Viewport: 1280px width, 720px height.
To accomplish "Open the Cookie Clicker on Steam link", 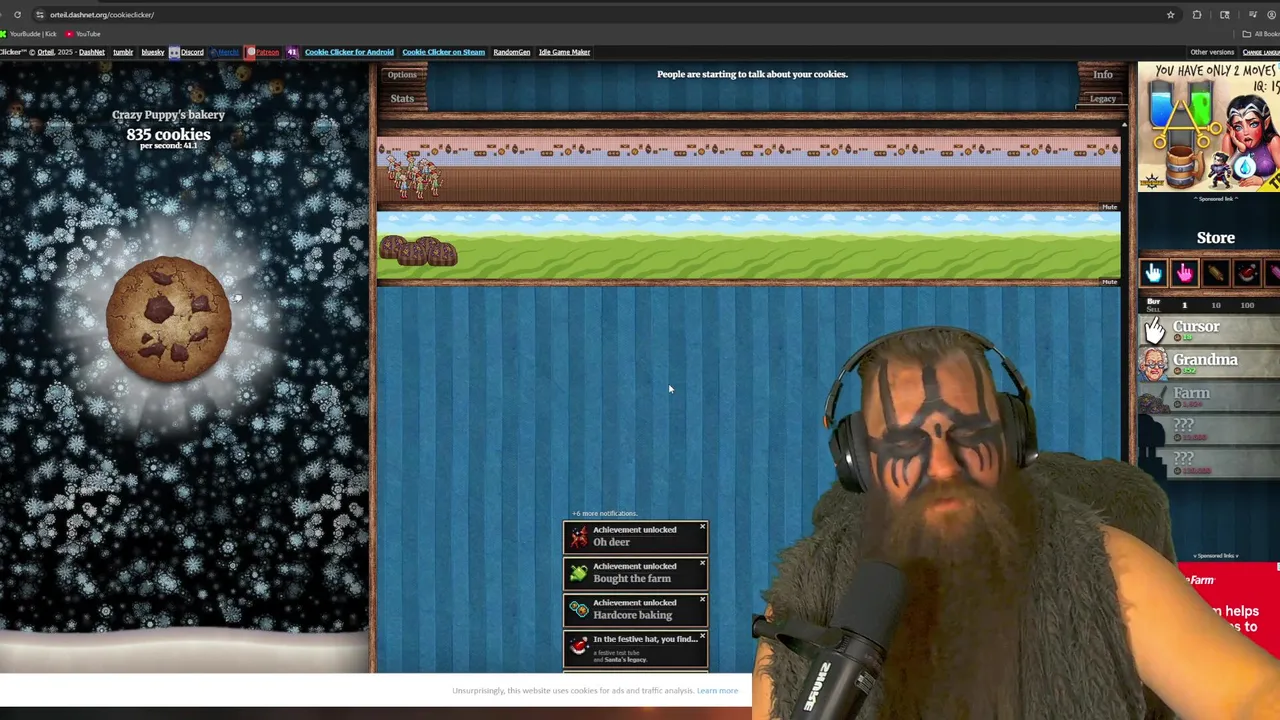I will pos(443,52).
